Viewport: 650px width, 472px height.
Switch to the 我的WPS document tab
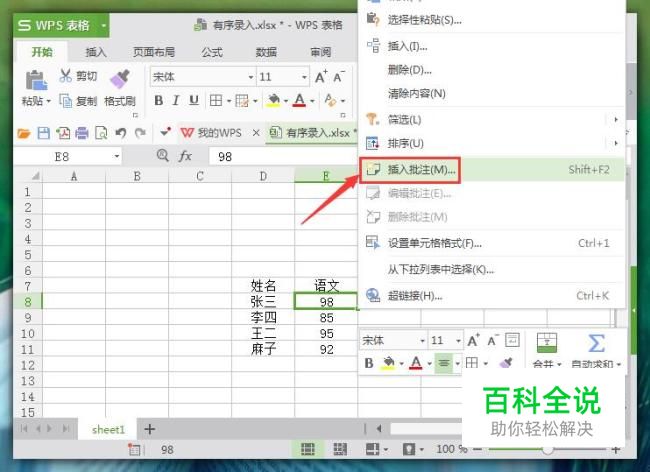point(211,133)
